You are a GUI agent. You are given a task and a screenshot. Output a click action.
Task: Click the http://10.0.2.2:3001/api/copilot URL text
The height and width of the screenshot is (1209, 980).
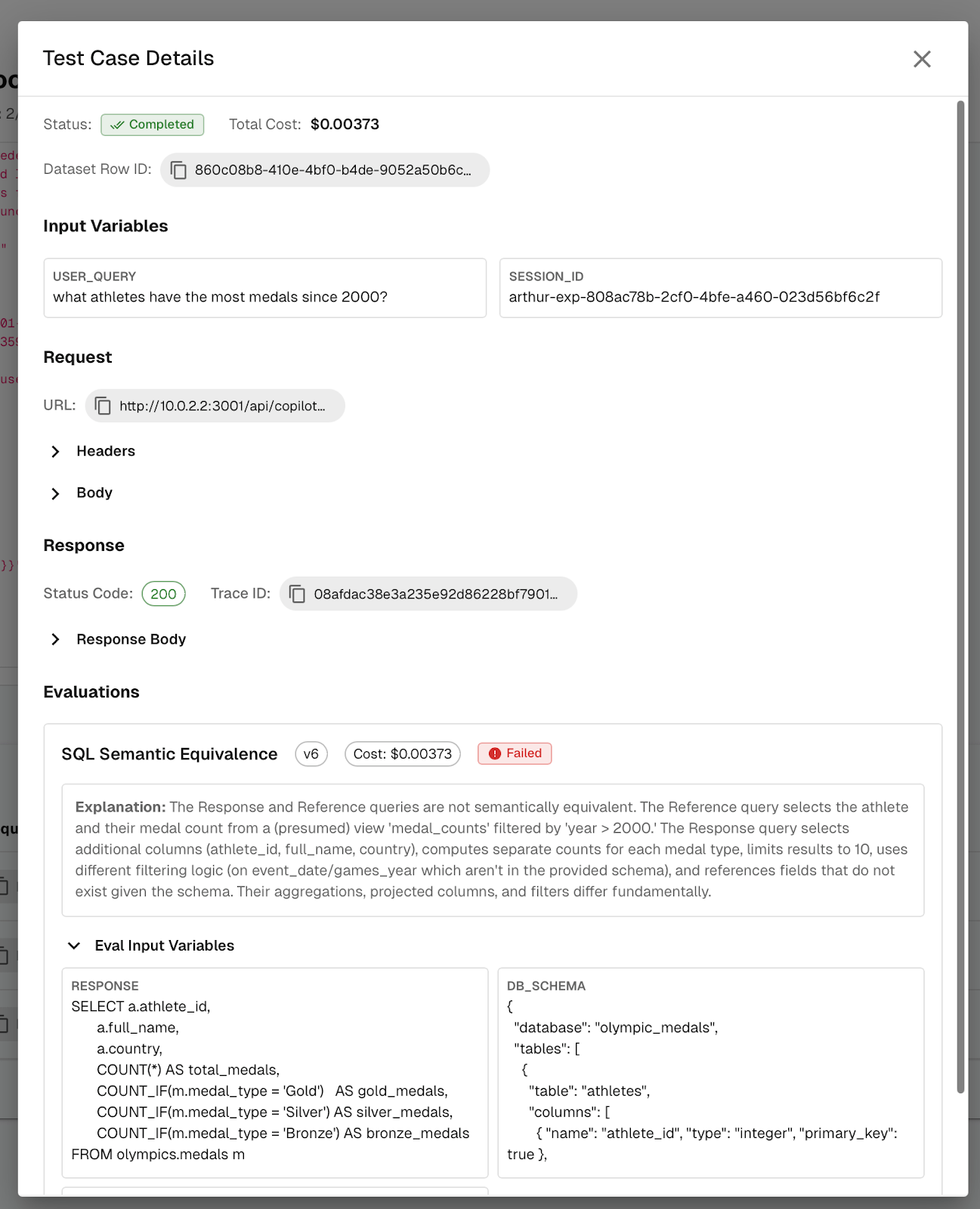[223, 406]
